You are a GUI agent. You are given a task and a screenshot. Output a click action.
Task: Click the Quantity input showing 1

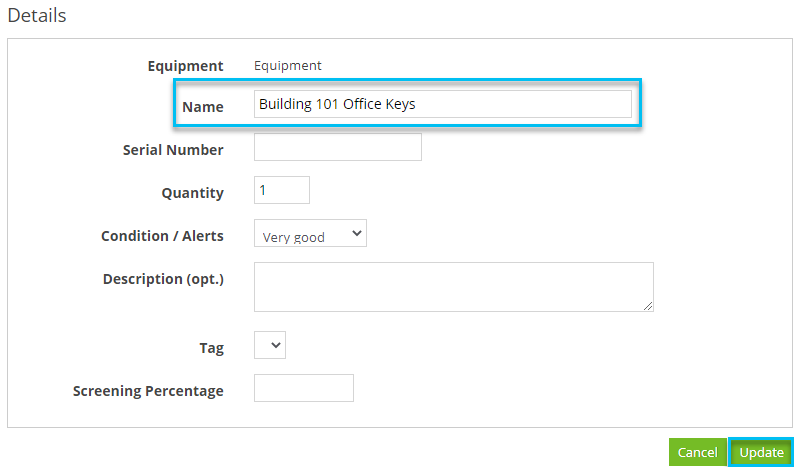coord(282,190)
